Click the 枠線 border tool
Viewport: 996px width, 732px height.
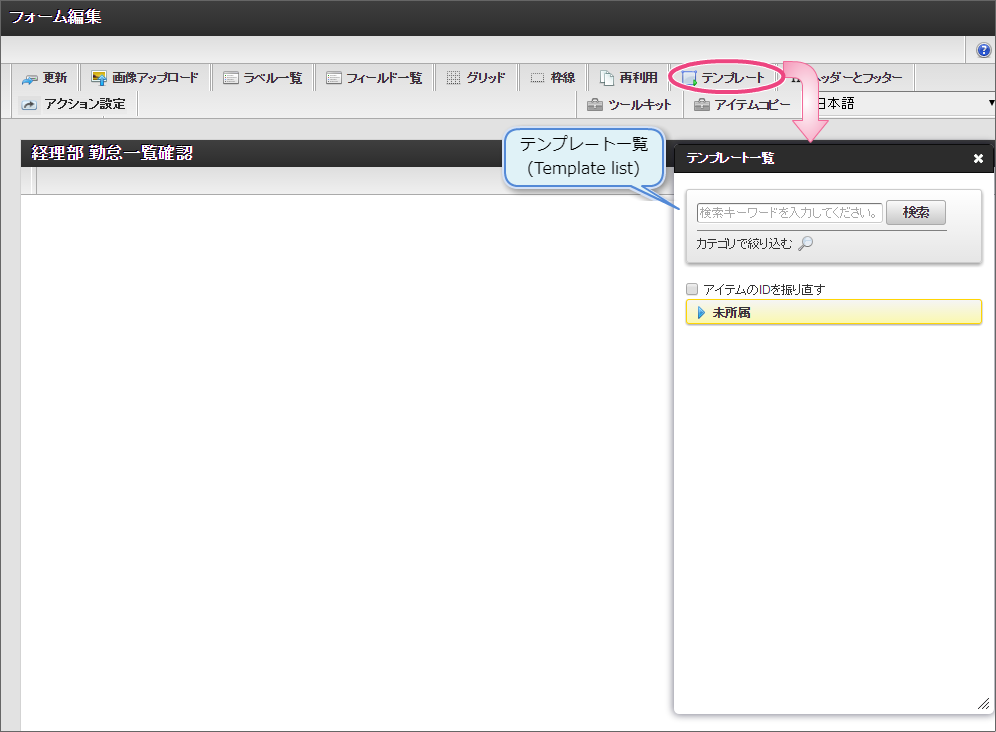(x=552, y=78)
